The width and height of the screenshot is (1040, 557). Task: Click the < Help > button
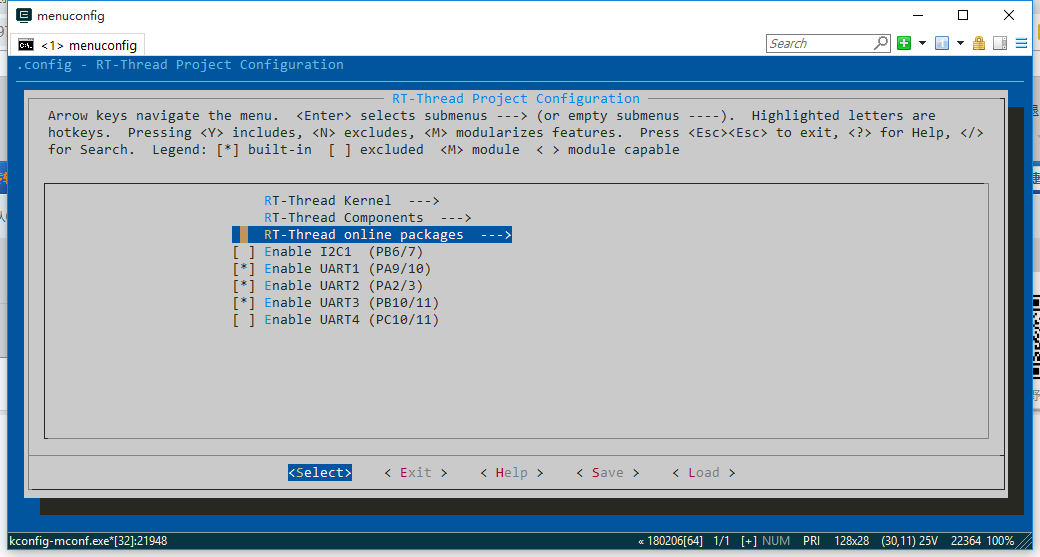click(511, 472)
